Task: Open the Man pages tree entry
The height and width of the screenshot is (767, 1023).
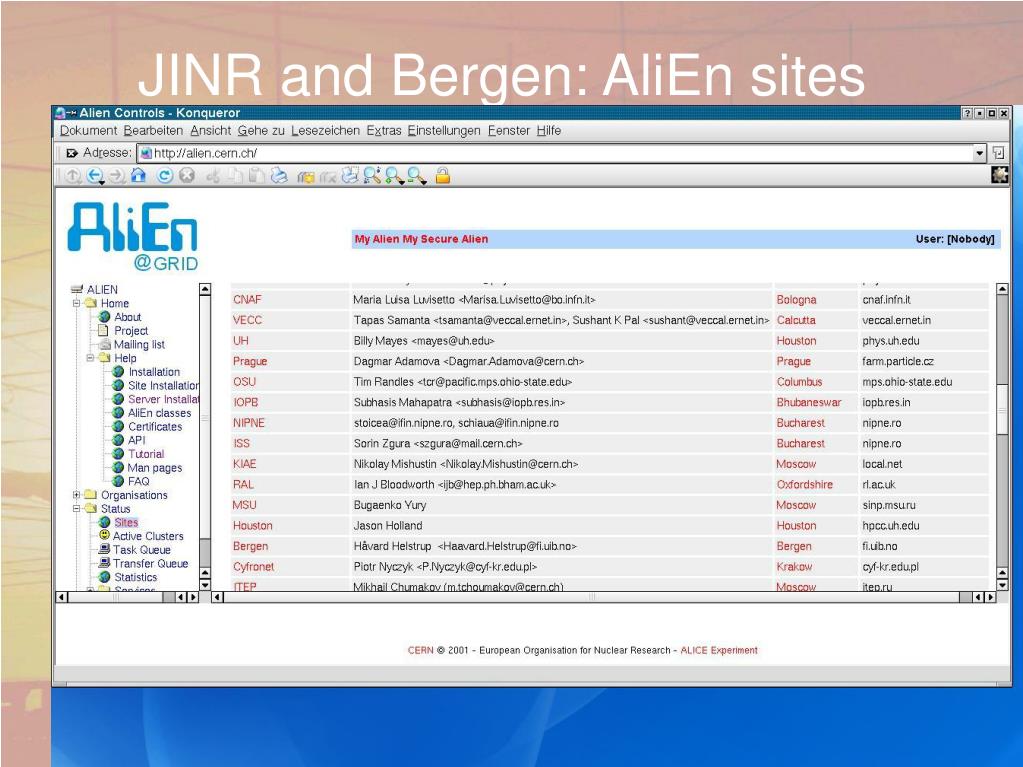Action: click(x=155, y=467)
